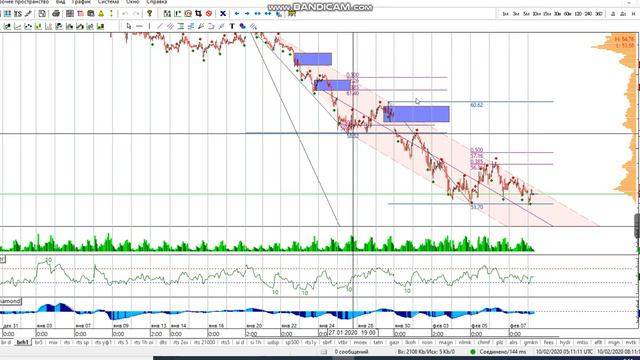Screen dimensions: 640x360
Task: Open the Система menu
Action: coord(108,2)
